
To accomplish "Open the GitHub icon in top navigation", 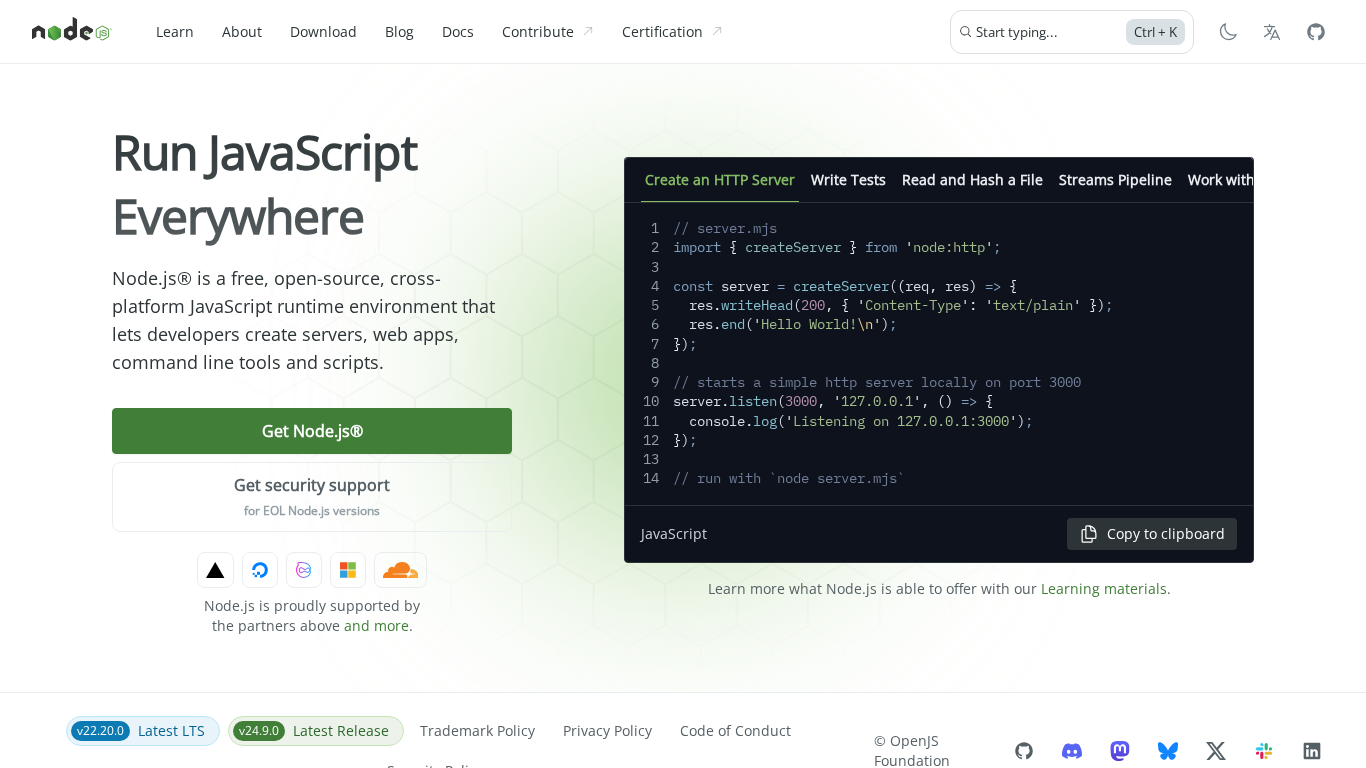I will click(1316, 32).
